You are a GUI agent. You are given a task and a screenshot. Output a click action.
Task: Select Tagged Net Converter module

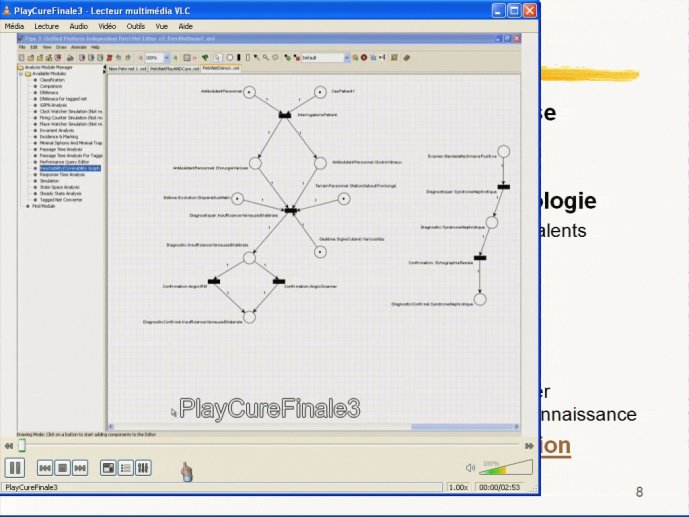(61, 199)
